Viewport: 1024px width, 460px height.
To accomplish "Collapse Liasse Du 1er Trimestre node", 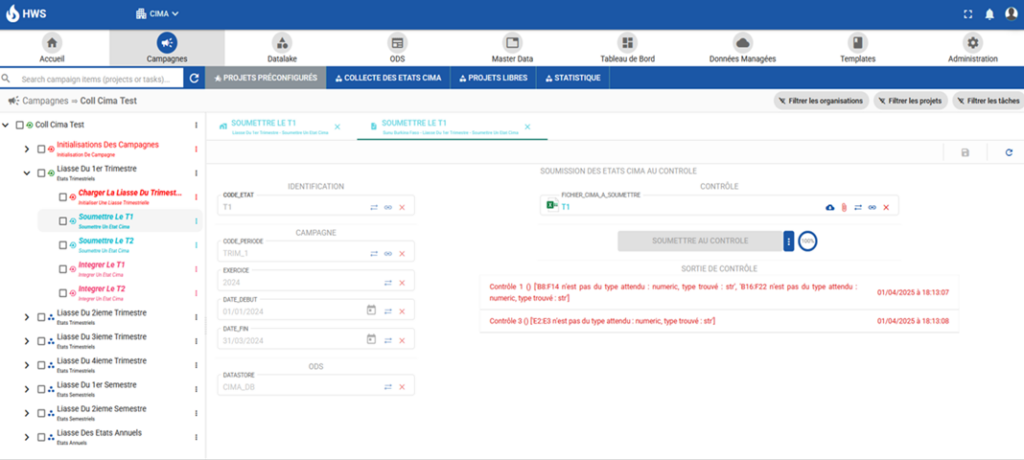I will pos(27,173).
